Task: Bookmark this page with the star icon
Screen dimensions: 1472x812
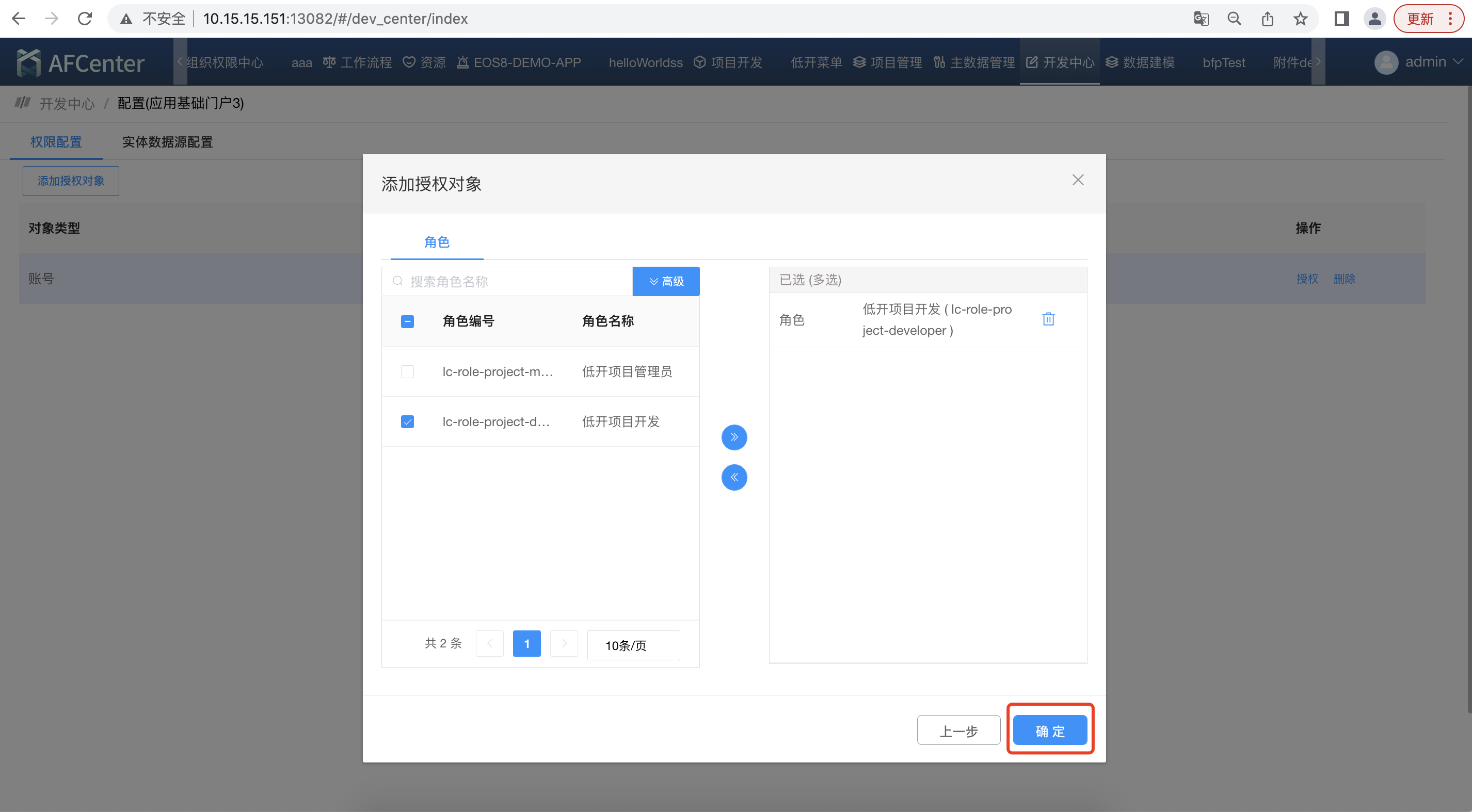Action: 1301,19
